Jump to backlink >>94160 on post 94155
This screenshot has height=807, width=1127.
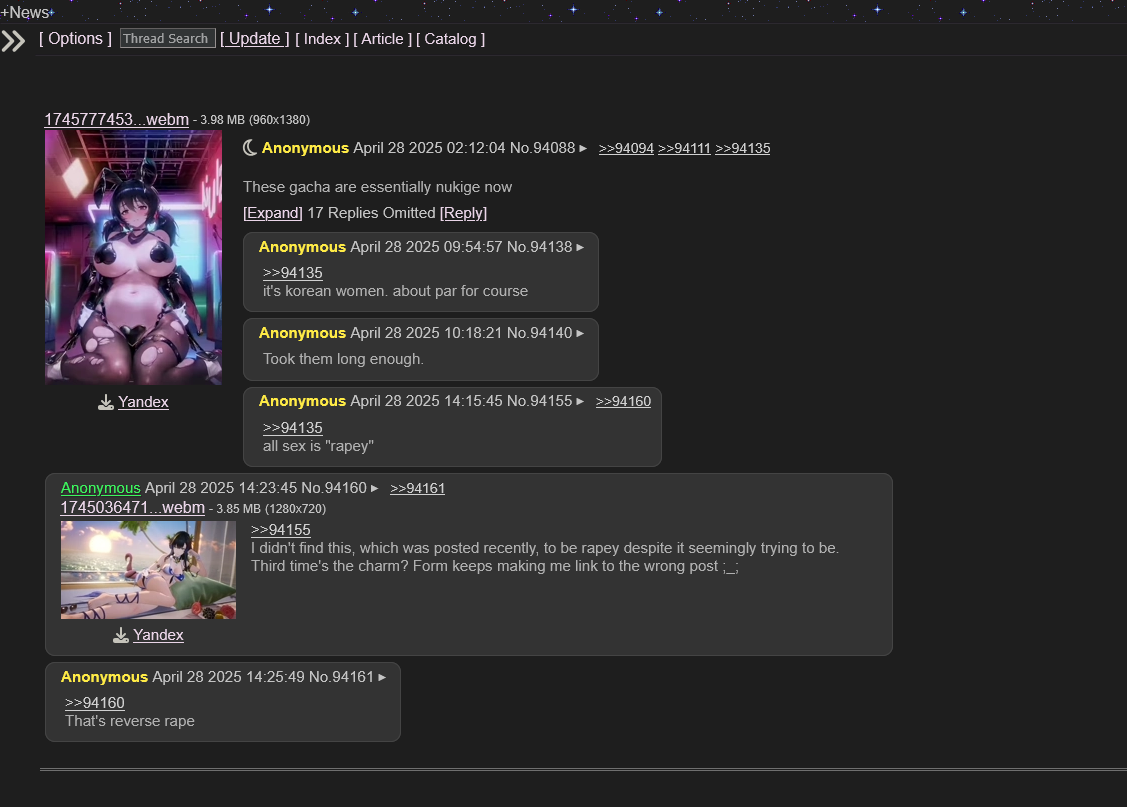(623, 402)
